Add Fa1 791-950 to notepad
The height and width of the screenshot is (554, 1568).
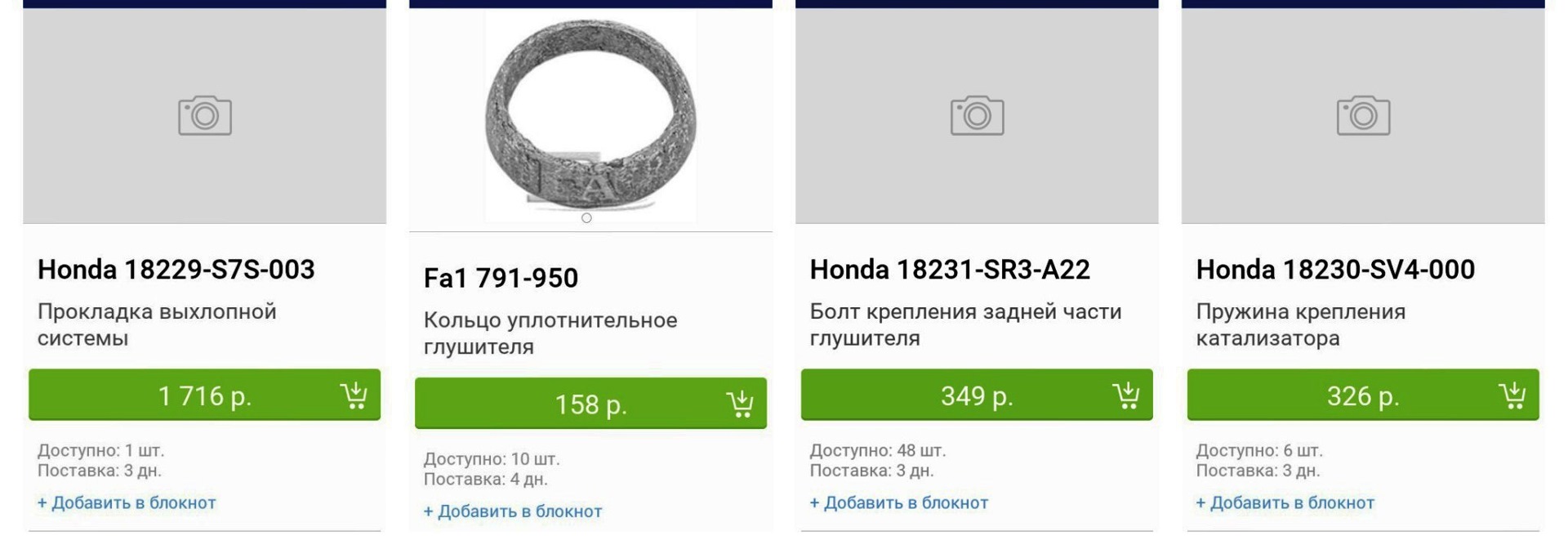tap(513, 512)
